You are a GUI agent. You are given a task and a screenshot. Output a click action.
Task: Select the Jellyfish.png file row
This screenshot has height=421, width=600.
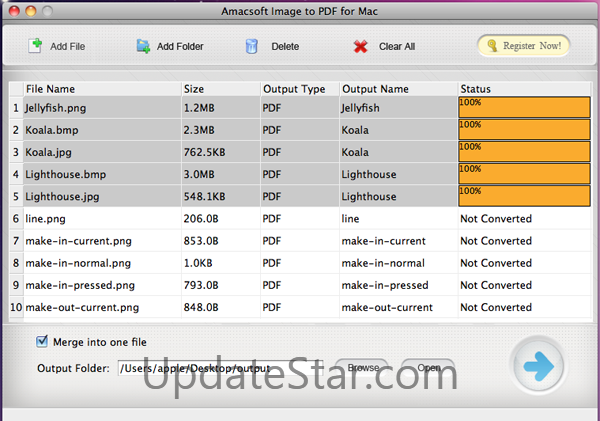coord(300,108)
